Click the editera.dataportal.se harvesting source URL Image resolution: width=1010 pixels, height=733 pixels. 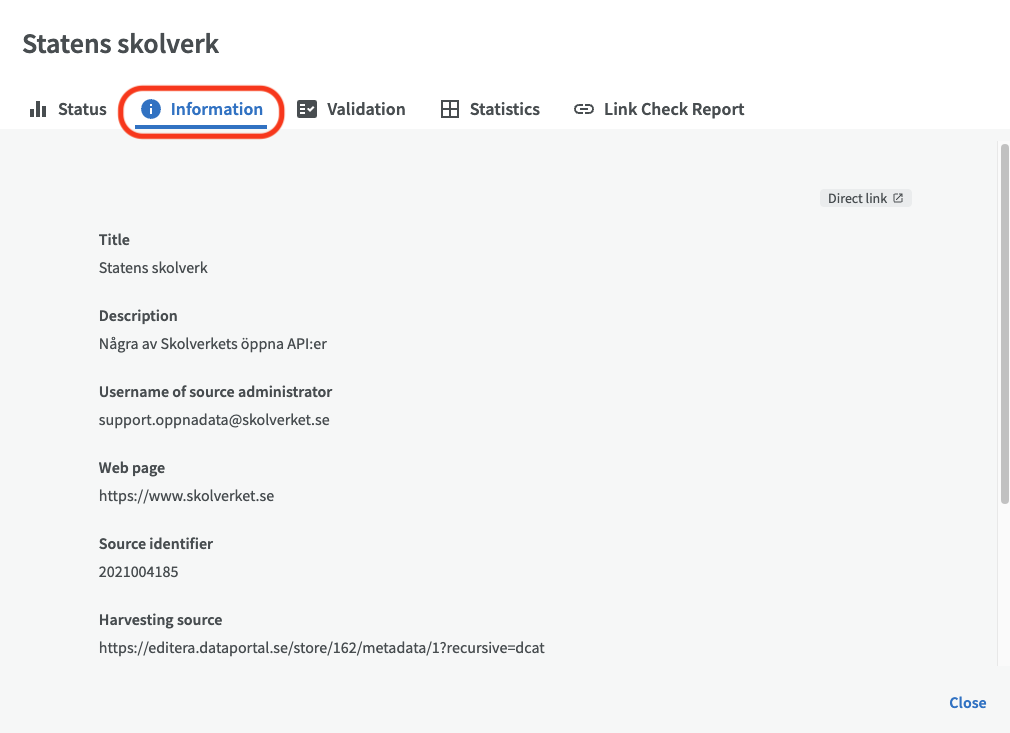point(321,648)
